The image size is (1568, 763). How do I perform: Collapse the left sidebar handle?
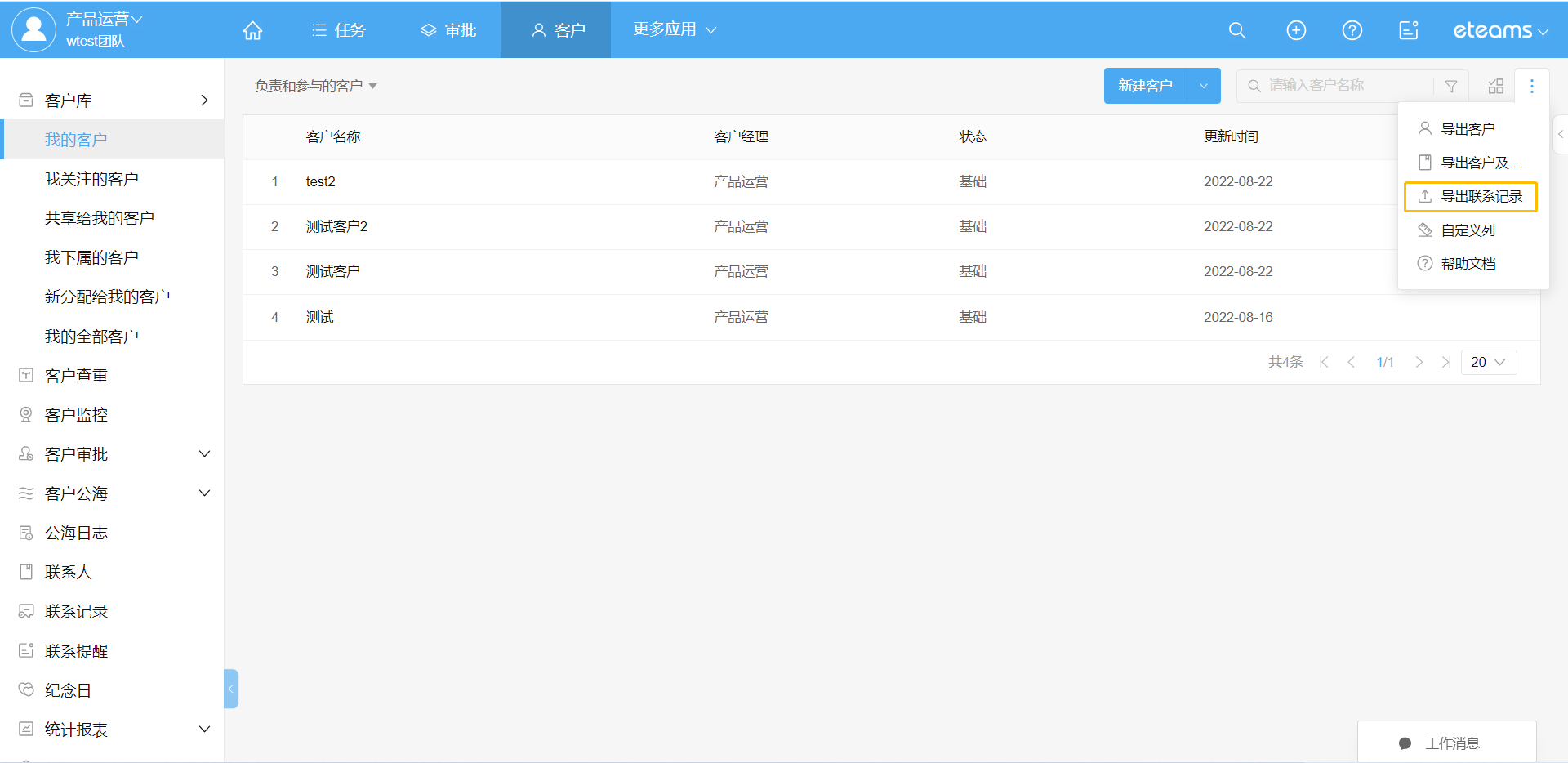click(231, 689)
